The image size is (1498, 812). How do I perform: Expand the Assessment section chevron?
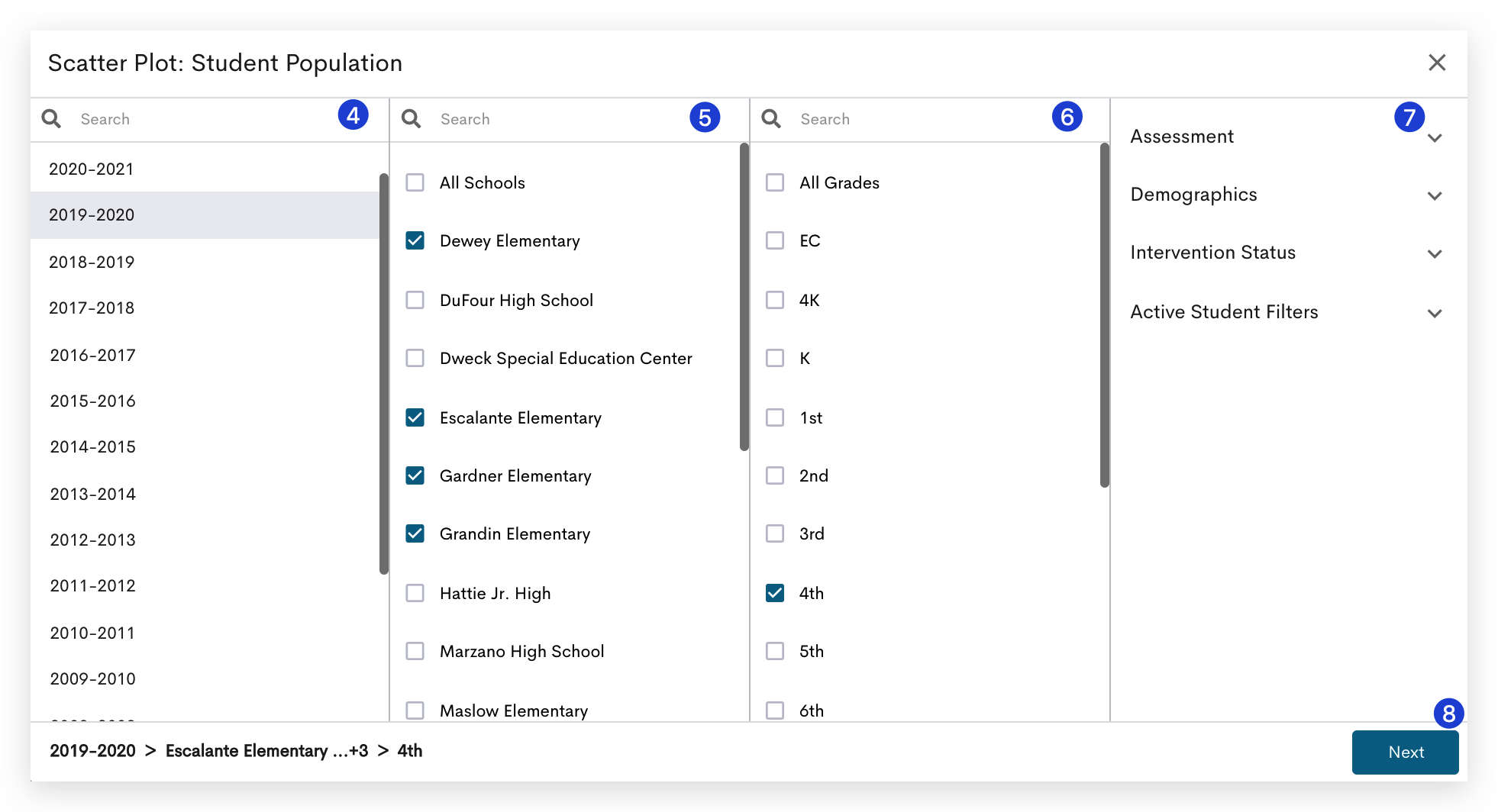pyautogui.click(x=1435, y=138)
